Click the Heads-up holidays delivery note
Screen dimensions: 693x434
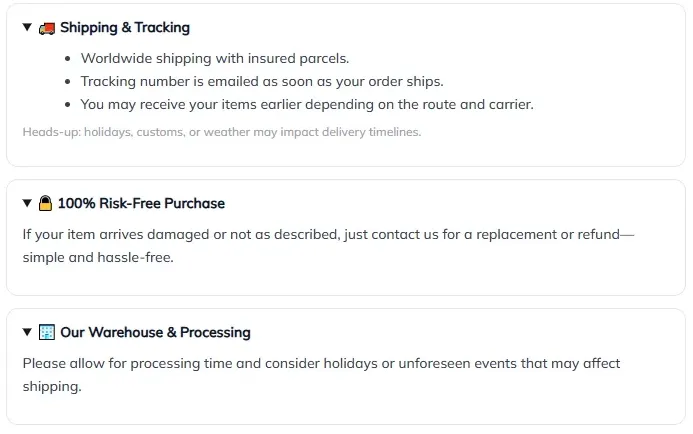click(x=221, y=132)
